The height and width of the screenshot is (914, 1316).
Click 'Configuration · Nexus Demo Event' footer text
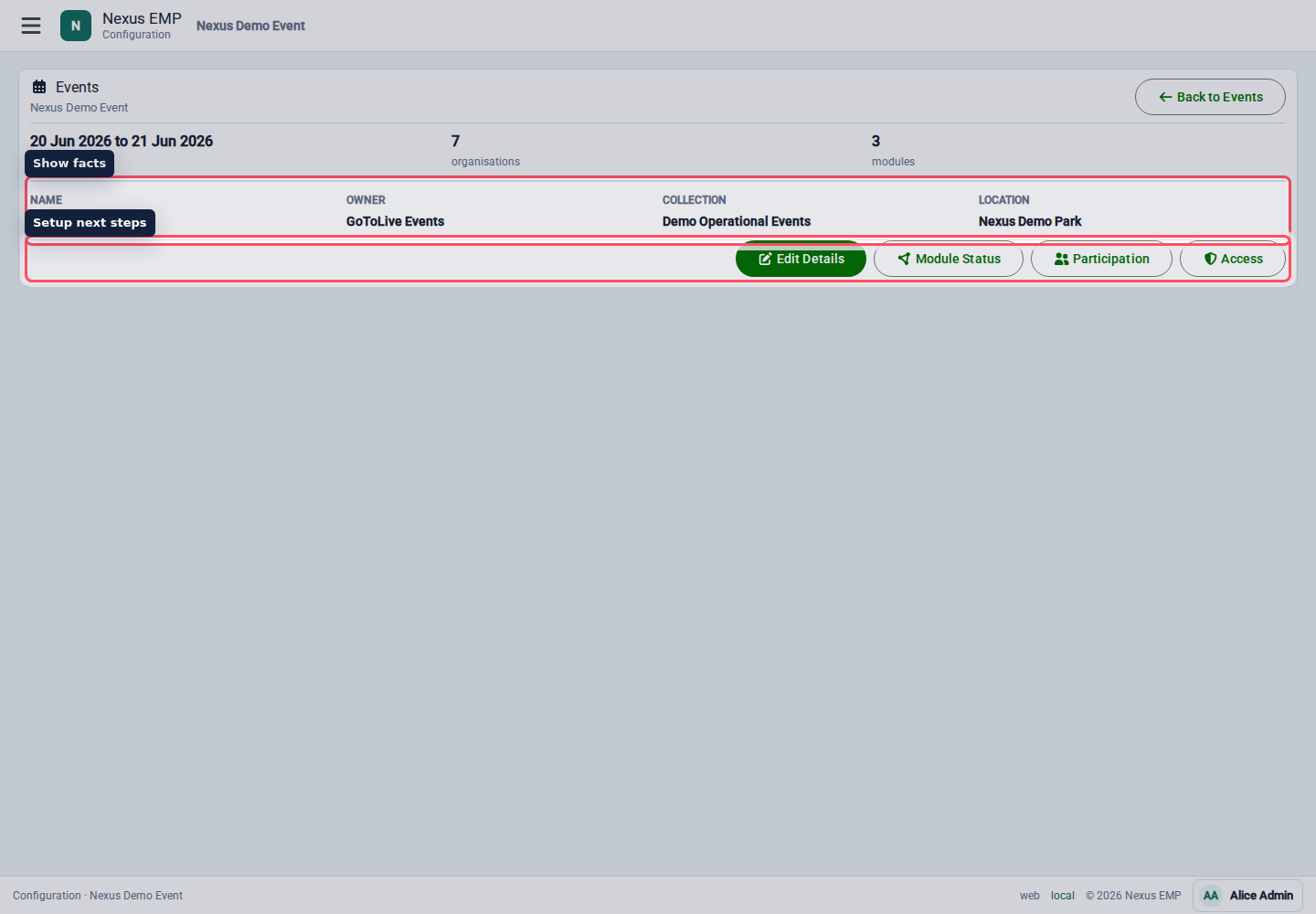click(x=98, y=896)
